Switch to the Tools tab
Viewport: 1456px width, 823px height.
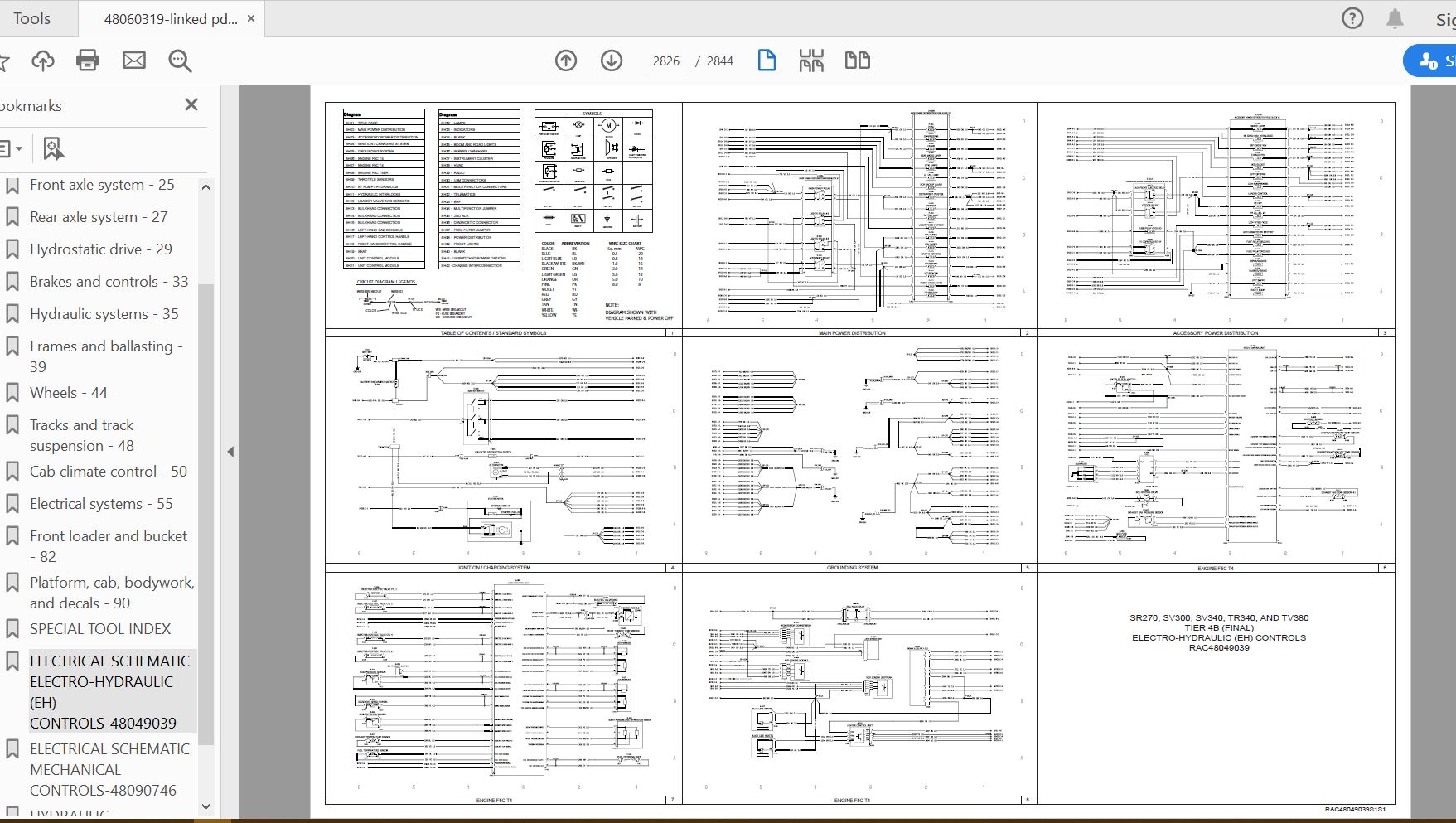[32, 18]
